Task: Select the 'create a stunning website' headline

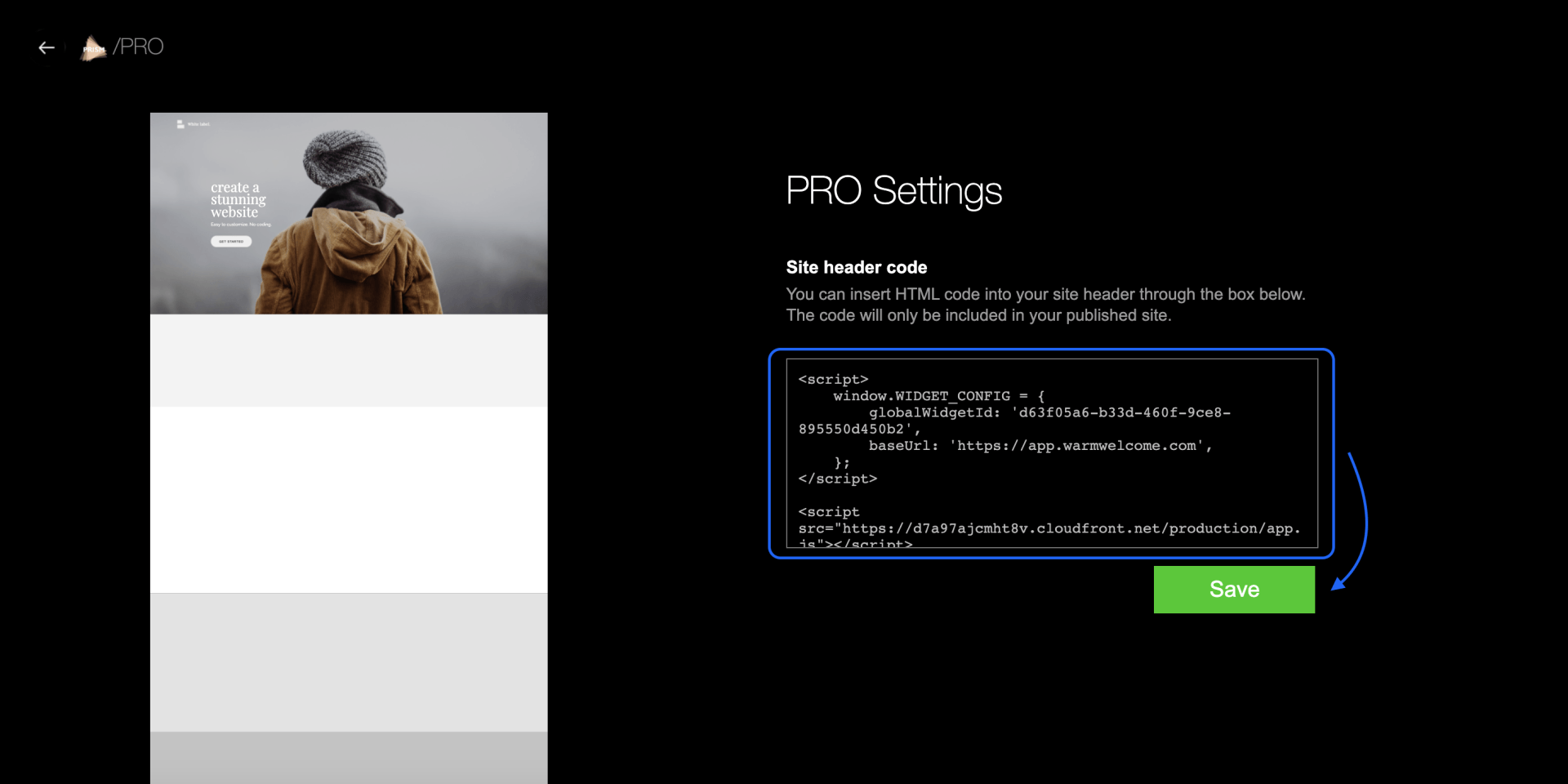Action: 238,199
